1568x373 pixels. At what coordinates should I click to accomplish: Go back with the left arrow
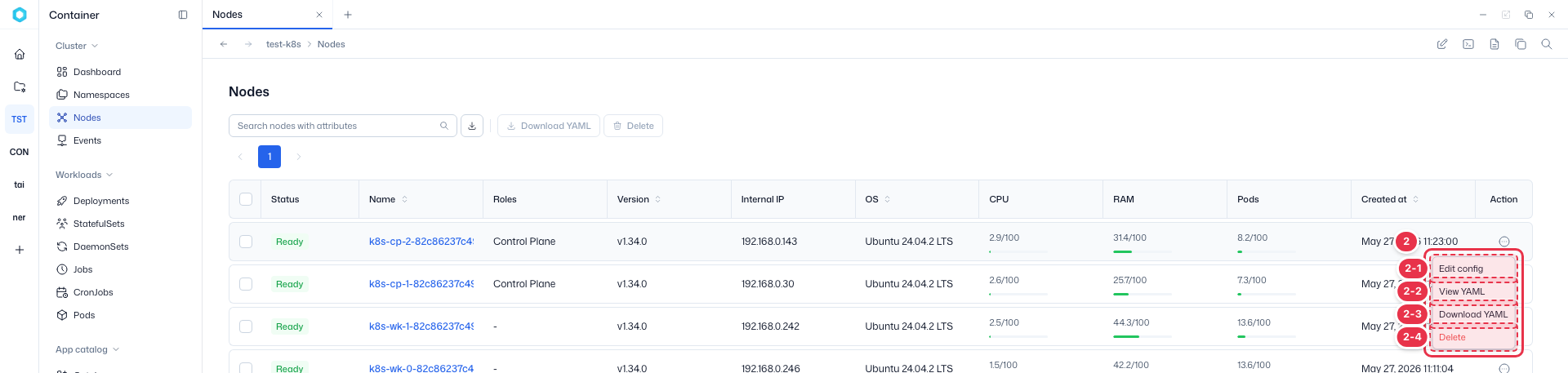point(224,44)
